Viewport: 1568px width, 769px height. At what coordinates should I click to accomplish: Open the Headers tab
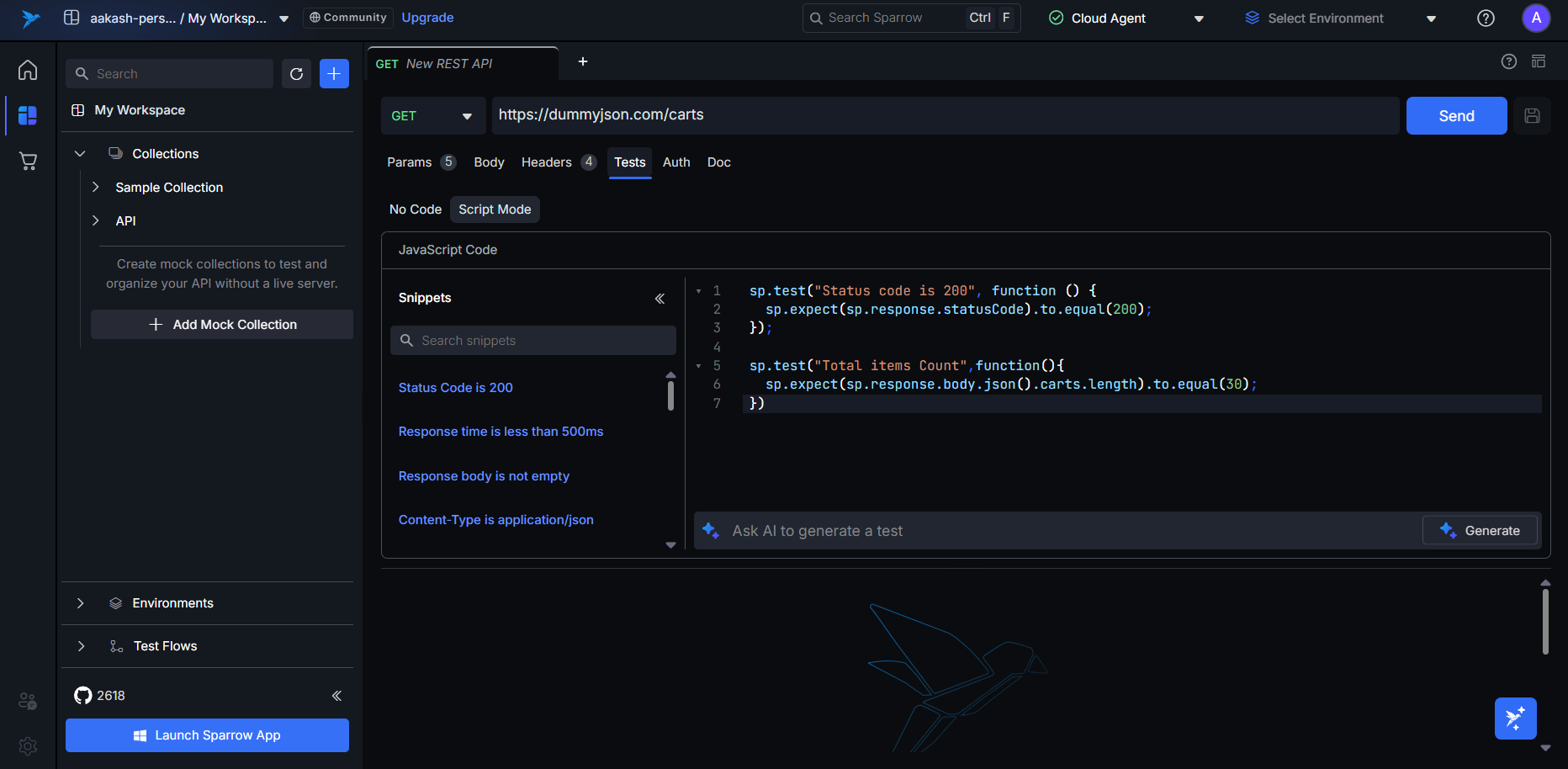click(x=547, y=162)
